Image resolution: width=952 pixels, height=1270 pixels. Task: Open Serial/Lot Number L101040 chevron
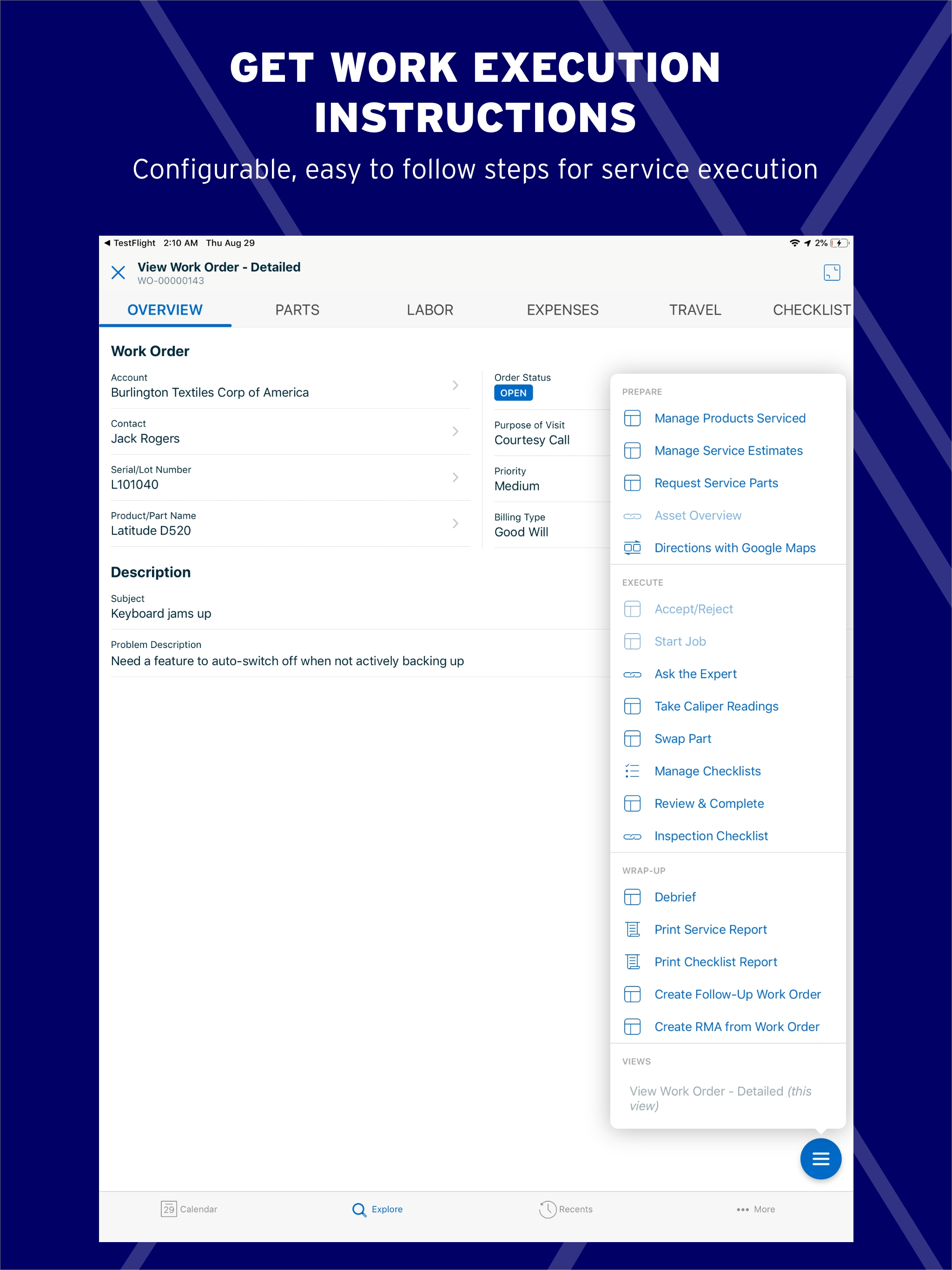456,477
